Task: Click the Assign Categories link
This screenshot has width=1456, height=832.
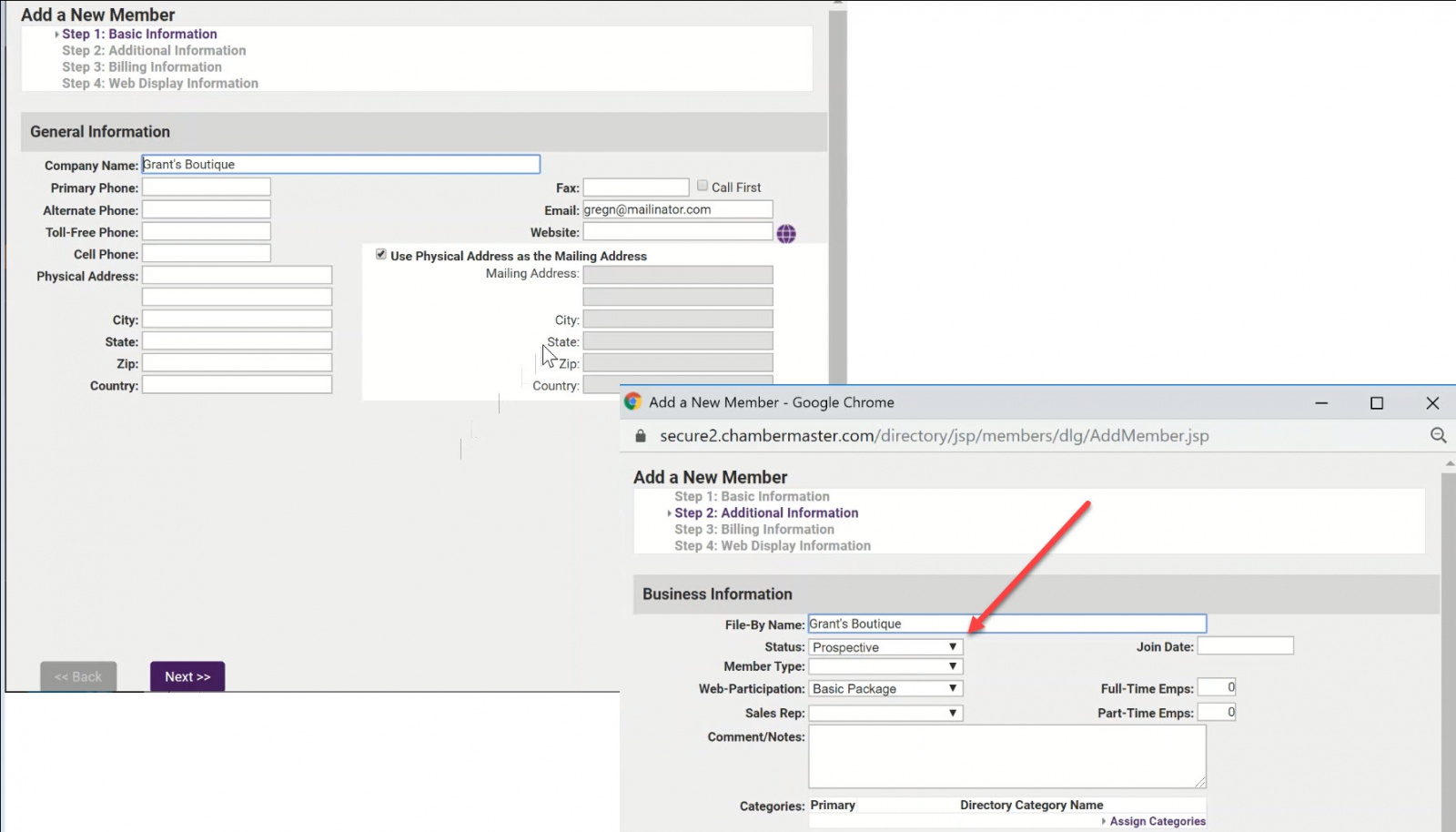Action: [x=1157, y=821]
